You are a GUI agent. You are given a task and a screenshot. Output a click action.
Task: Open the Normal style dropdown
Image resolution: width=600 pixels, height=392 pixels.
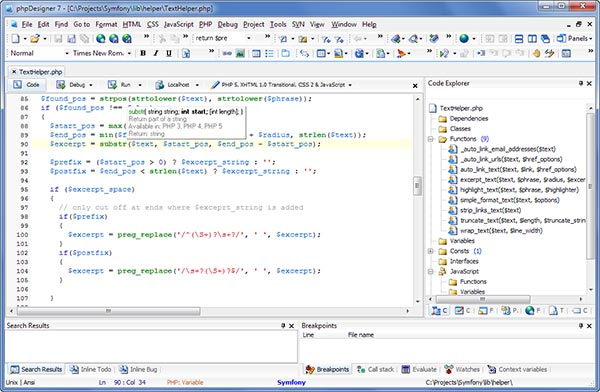(67, 53)
